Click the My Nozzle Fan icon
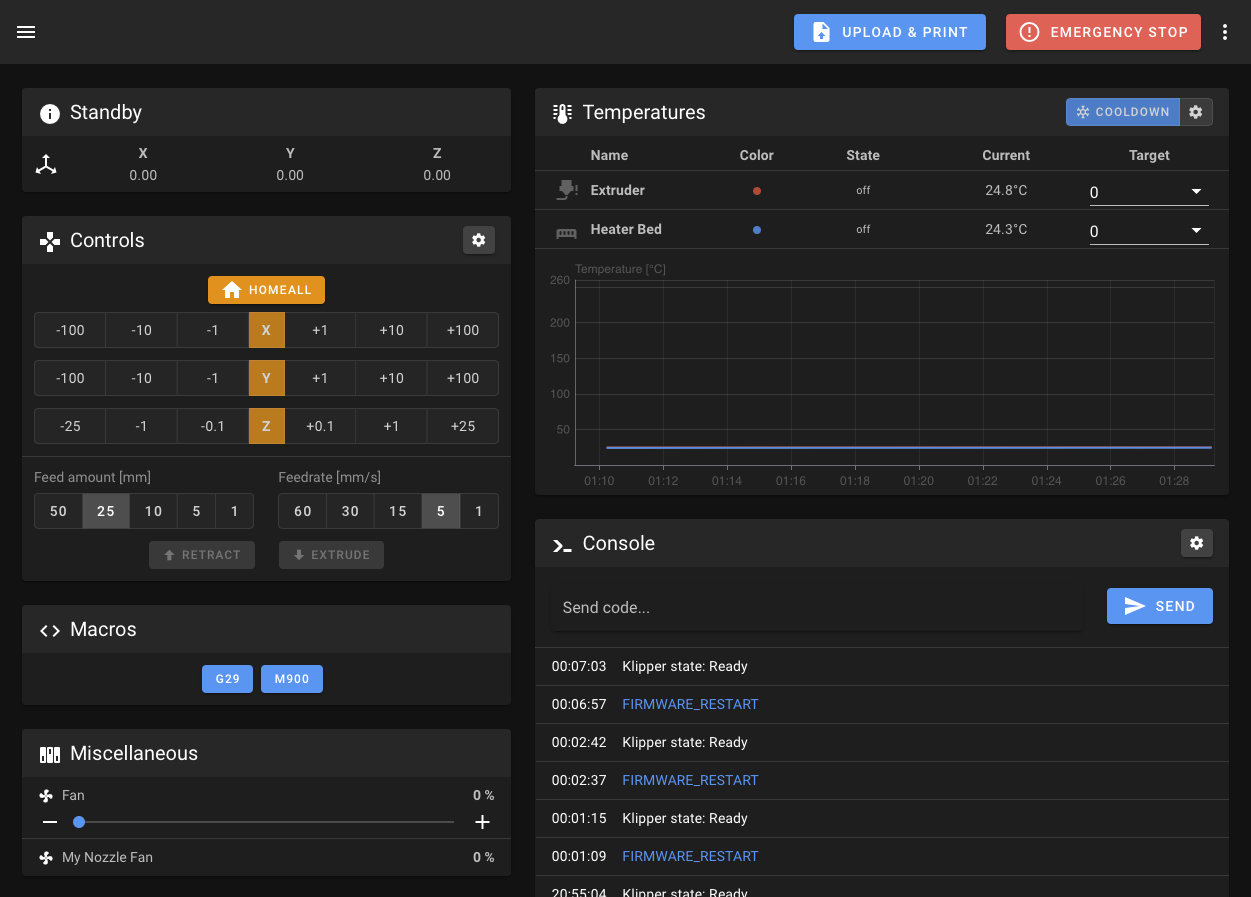1251x897 pixels. [x=46, y=858]
